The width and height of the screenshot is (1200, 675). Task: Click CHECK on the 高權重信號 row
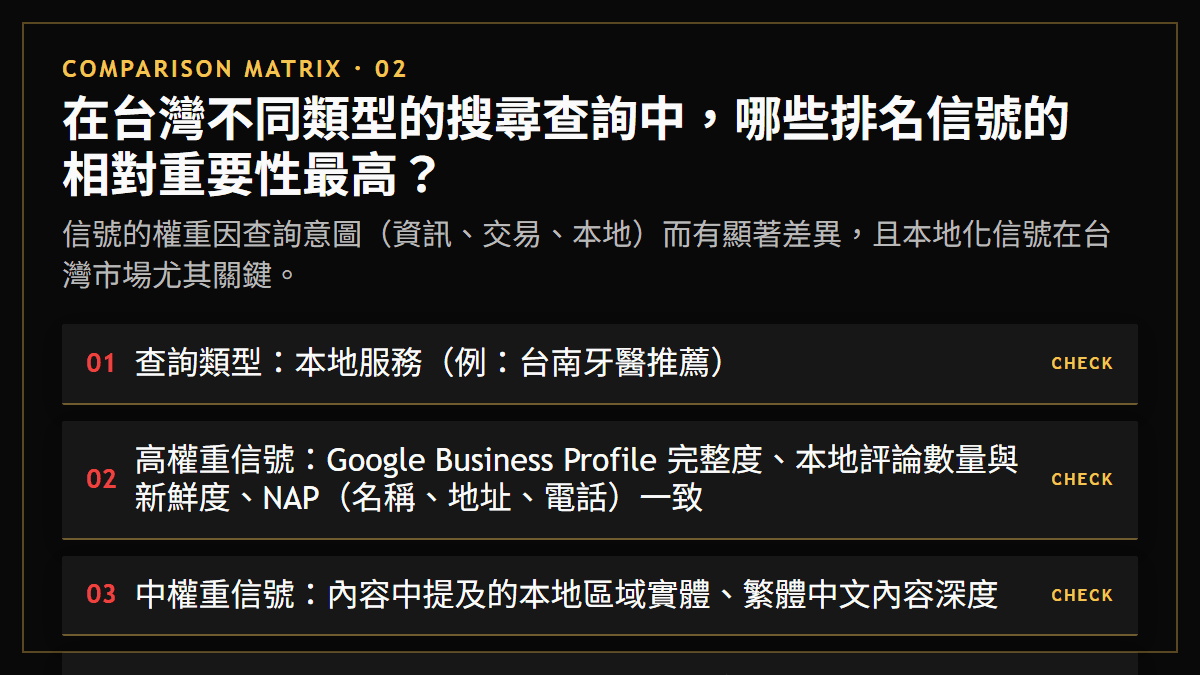[x=1082, y=480]
